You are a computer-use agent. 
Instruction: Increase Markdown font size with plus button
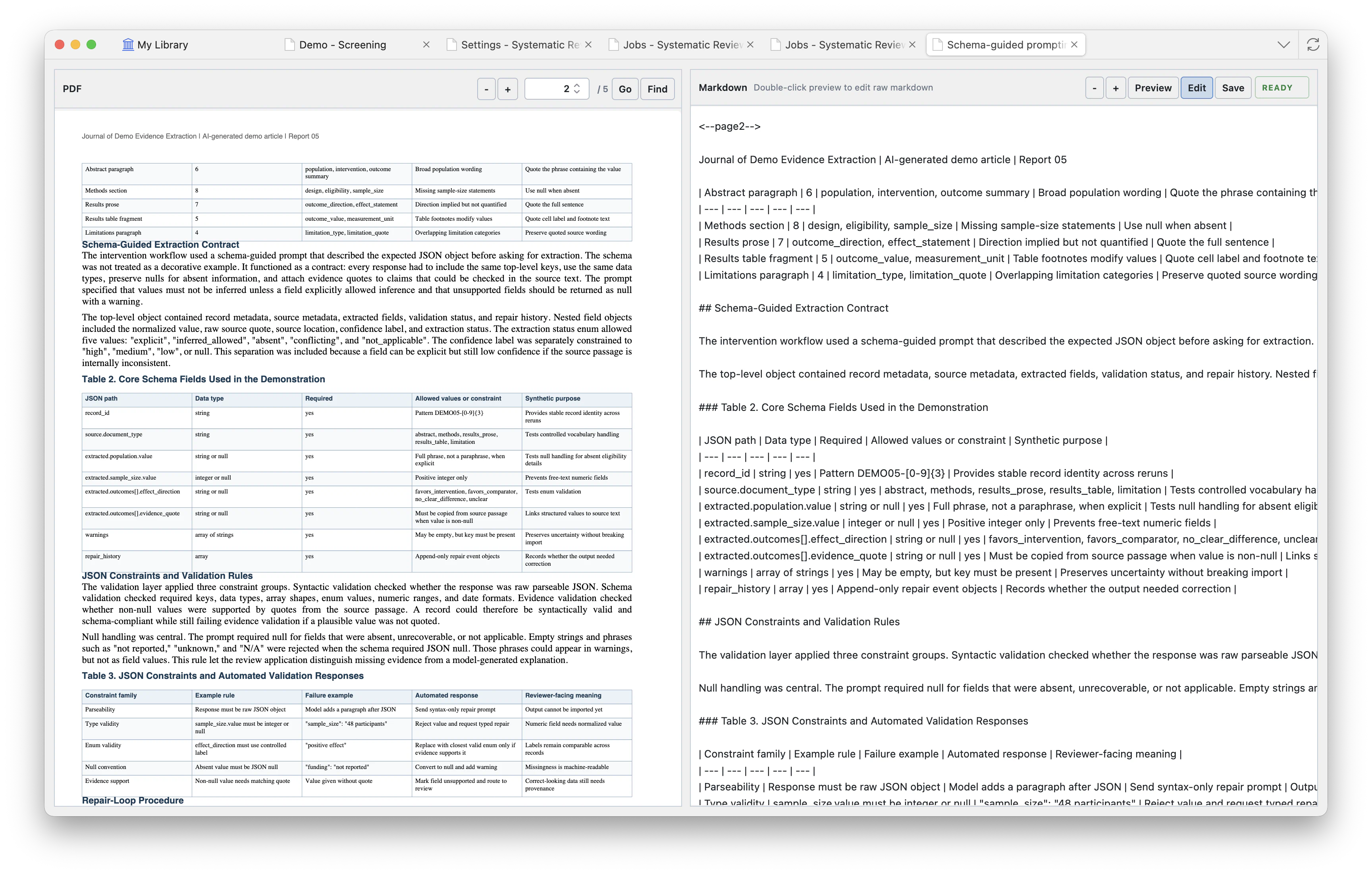pos(1115,88)
